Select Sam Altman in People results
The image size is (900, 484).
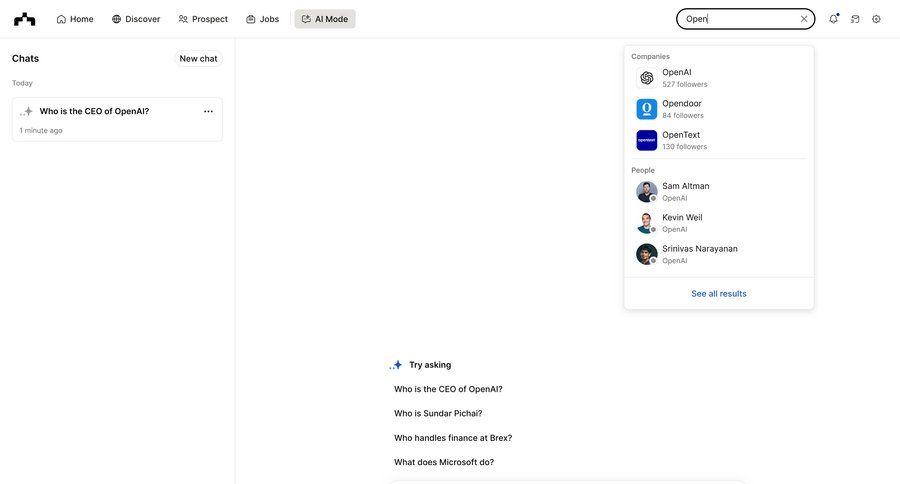[x=719, y=192]
